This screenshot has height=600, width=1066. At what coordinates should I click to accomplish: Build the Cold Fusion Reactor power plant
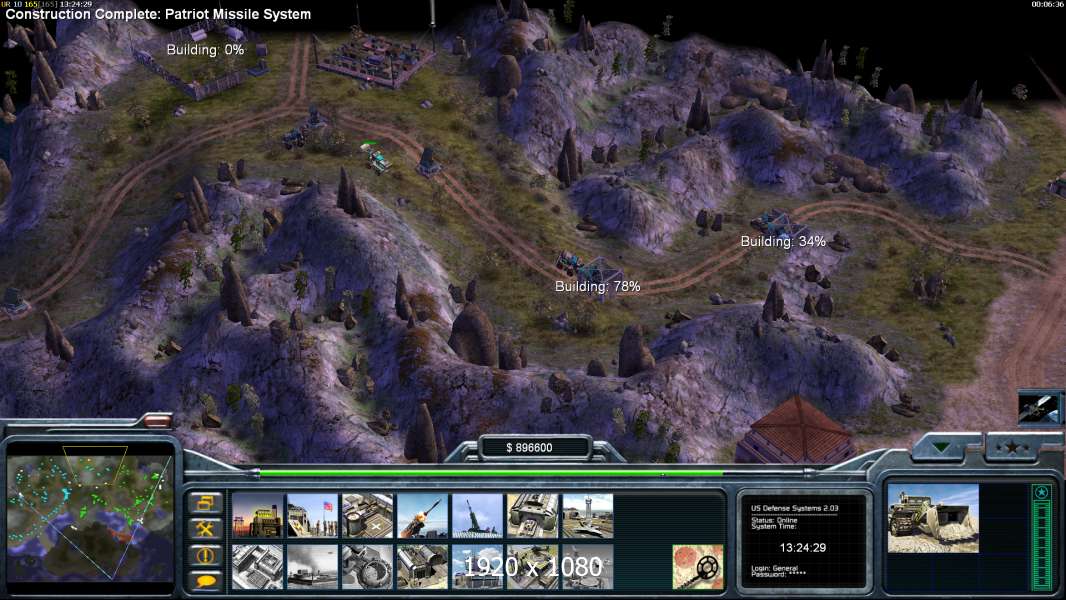click(x=257, y=516)
